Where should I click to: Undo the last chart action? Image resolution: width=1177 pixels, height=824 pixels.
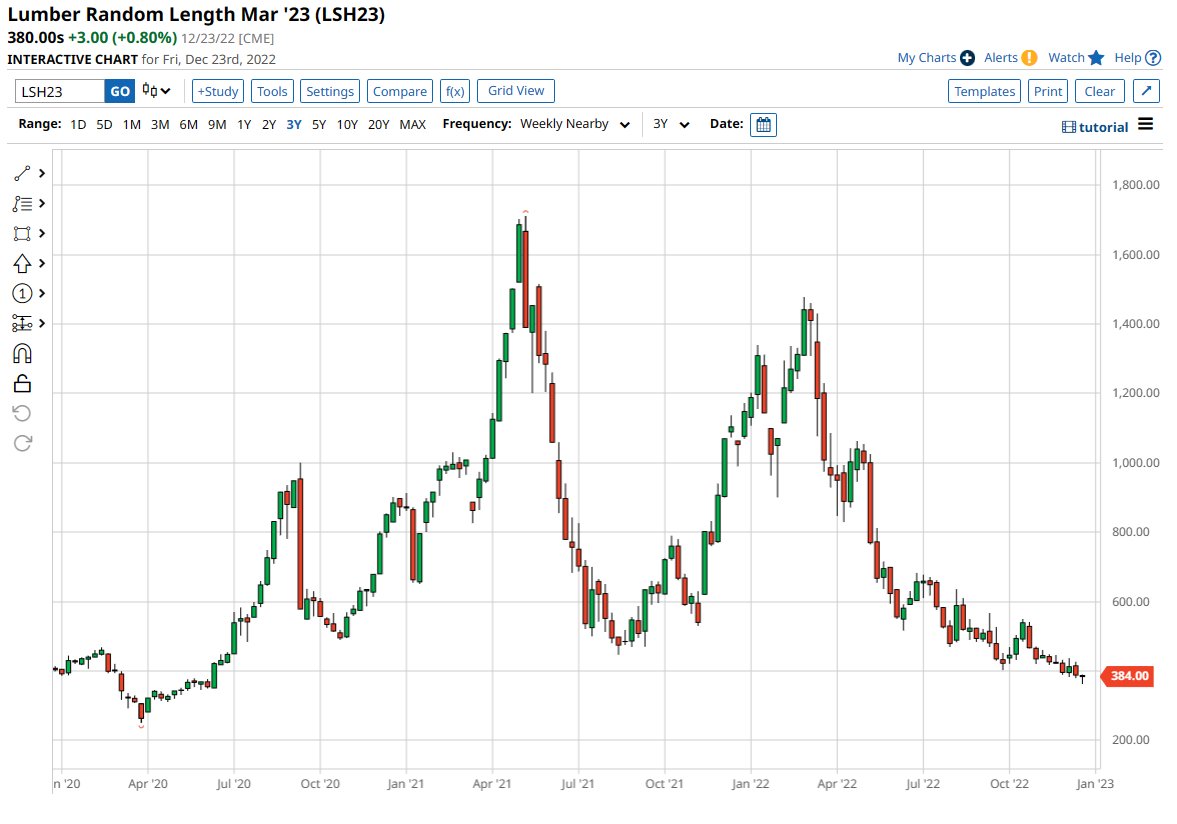(x=22, y=413)
